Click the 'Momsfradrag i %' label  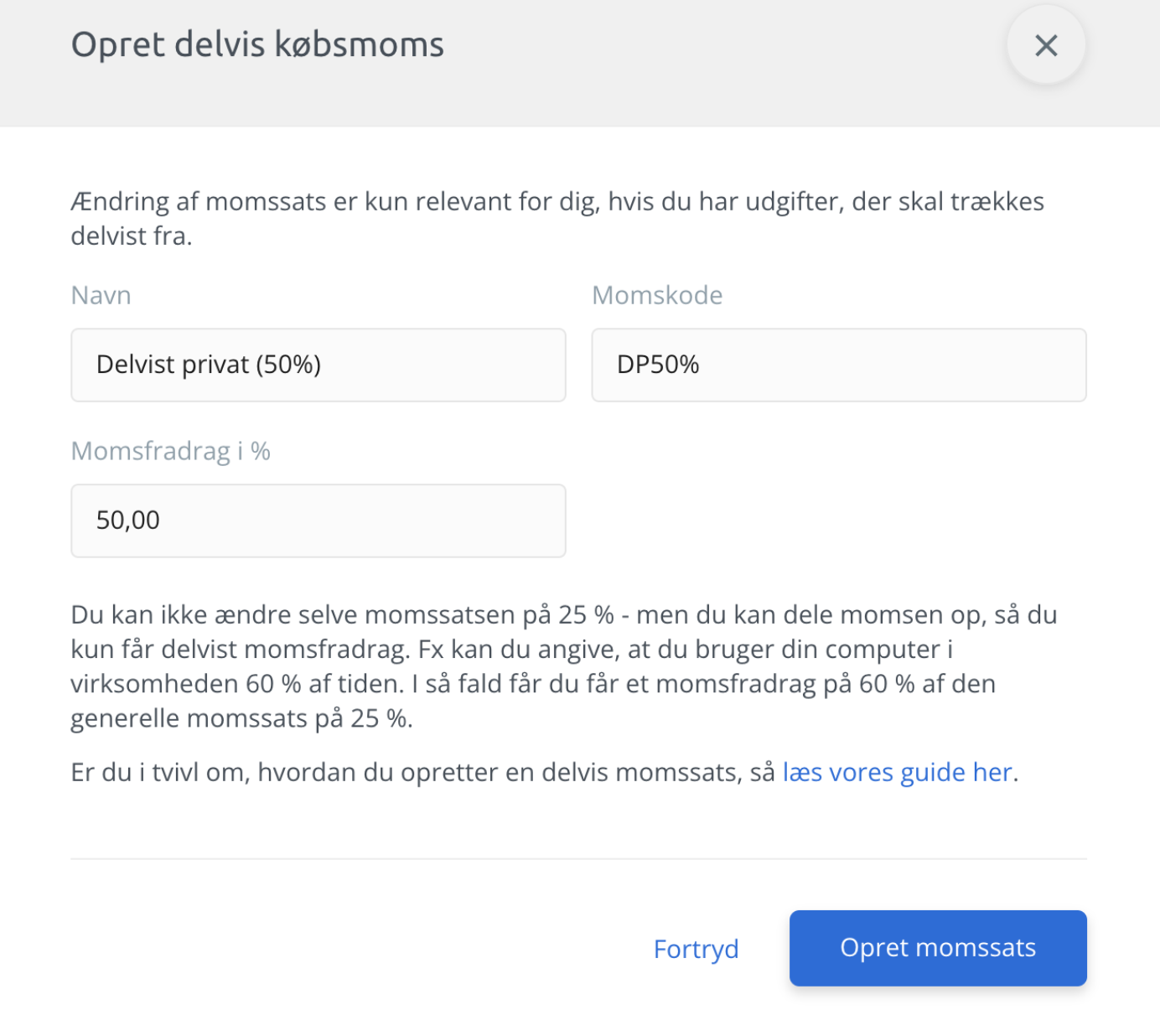pos(170,451)
